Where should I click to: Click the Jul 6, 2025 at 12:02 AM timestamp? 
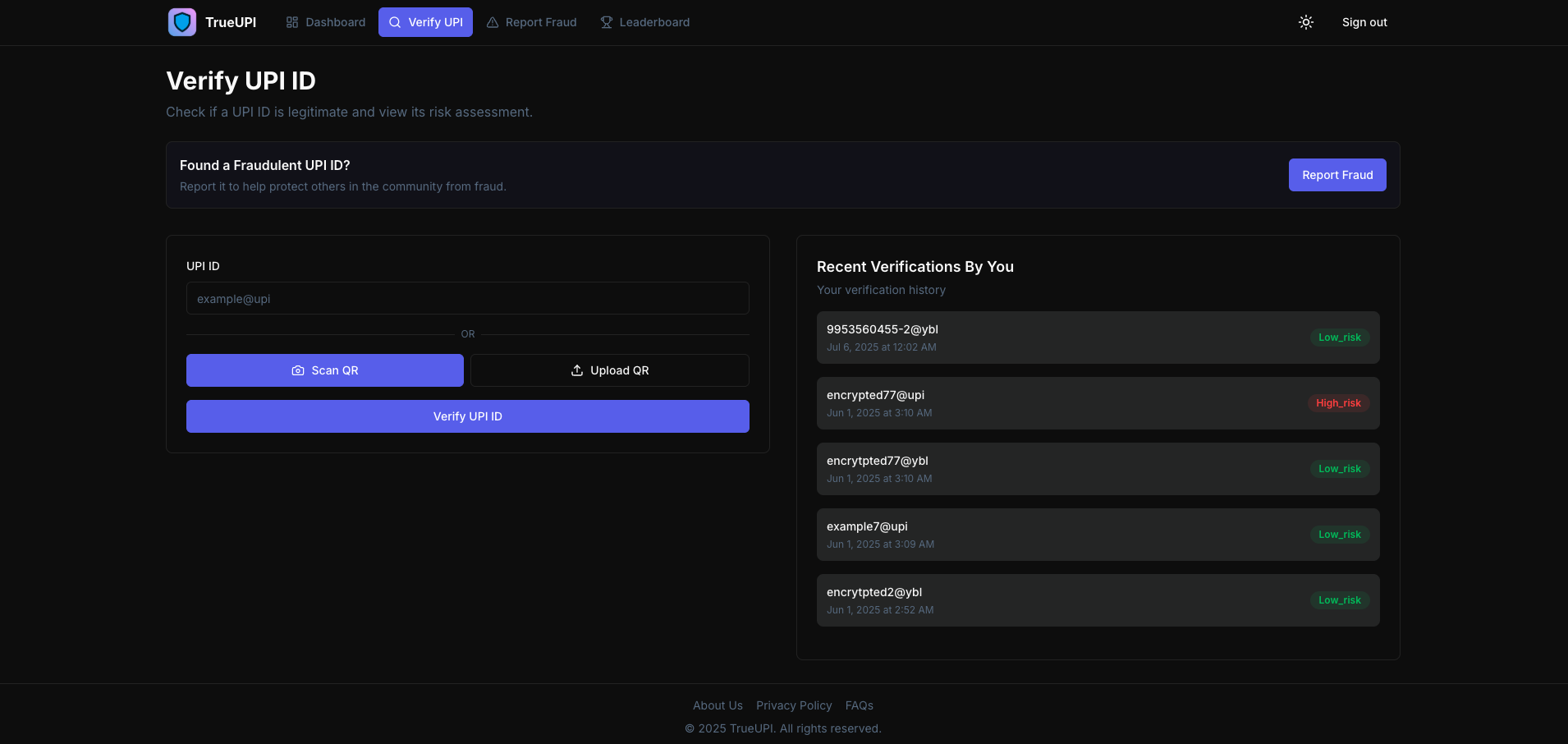[882, 347]
